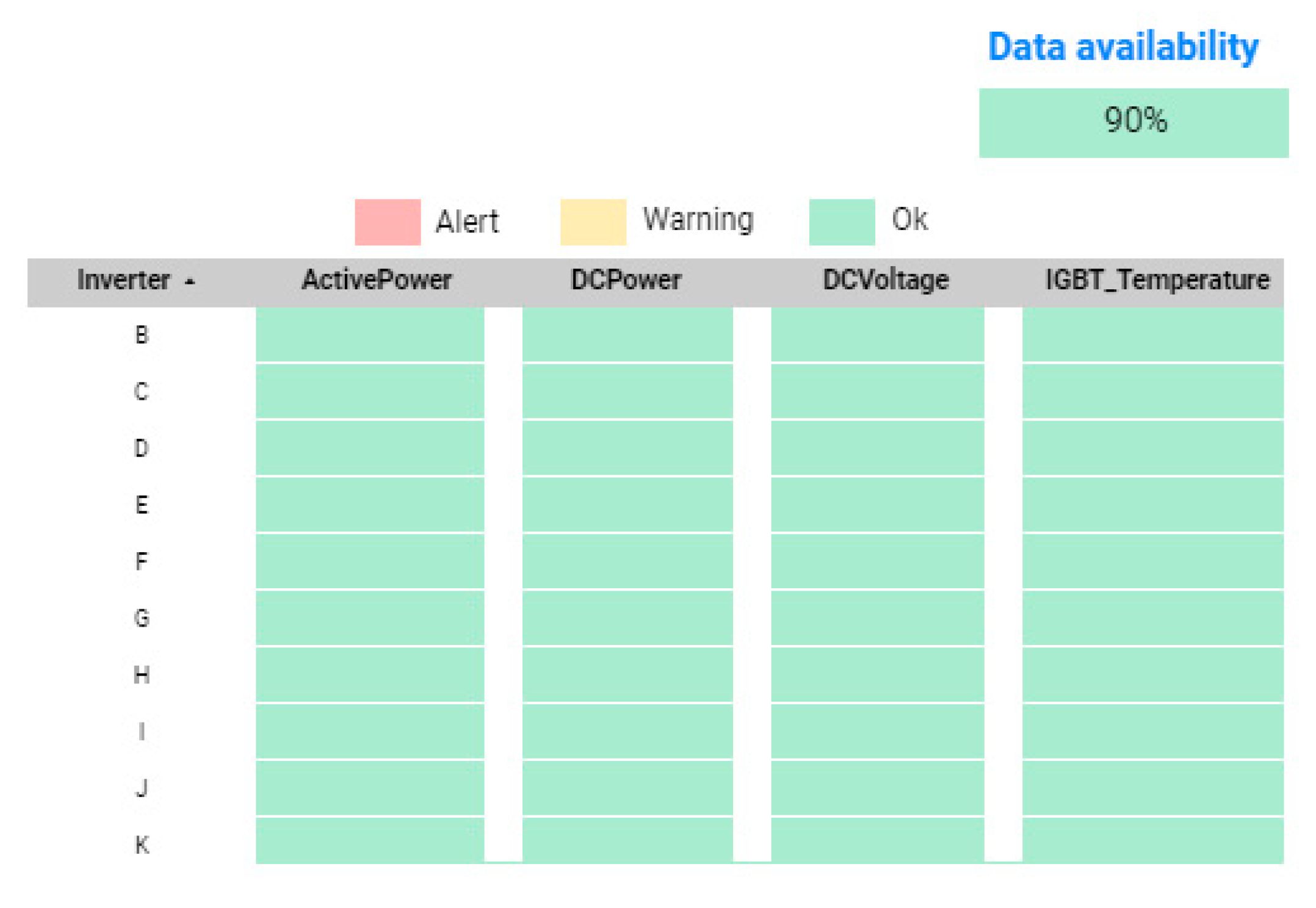This screenshot has height=908, width=1316.
Task: Select the inverter H row label
Action: [142, 675]
